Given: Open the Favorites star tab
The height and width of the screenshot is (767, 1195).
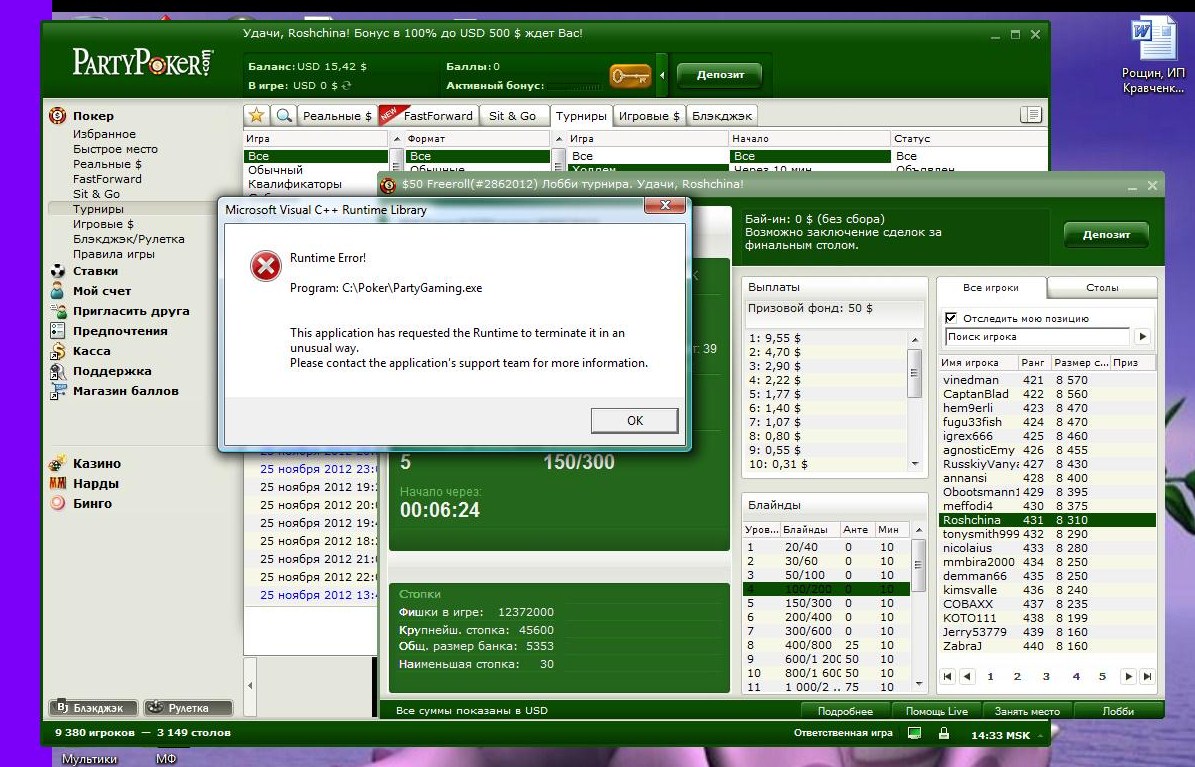Looking at the screenshot, I should (x=257, y=115).
